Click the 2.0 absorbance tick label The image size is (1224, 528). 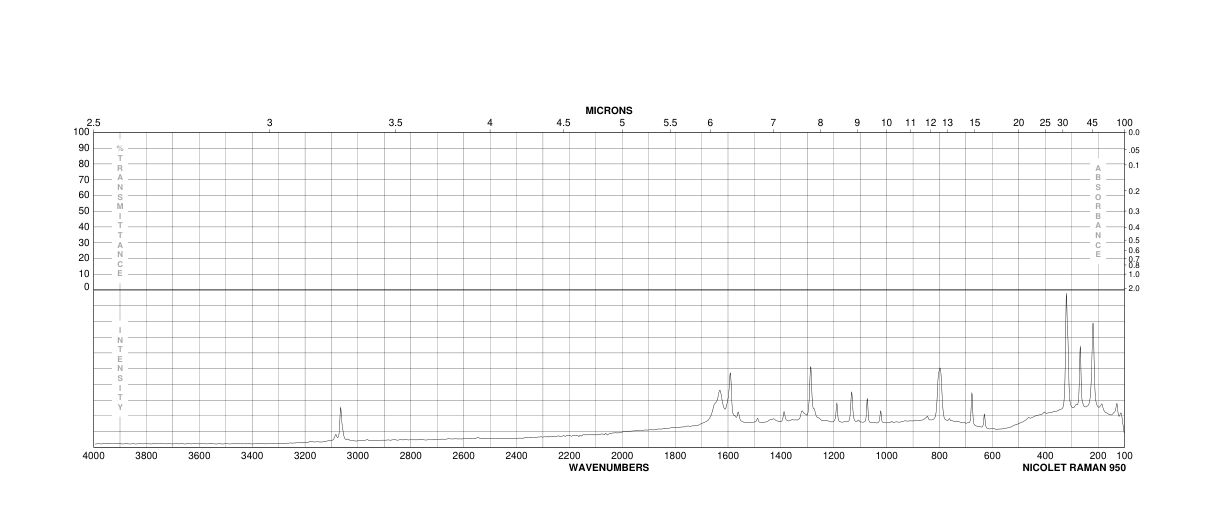tap(1134, 288)
